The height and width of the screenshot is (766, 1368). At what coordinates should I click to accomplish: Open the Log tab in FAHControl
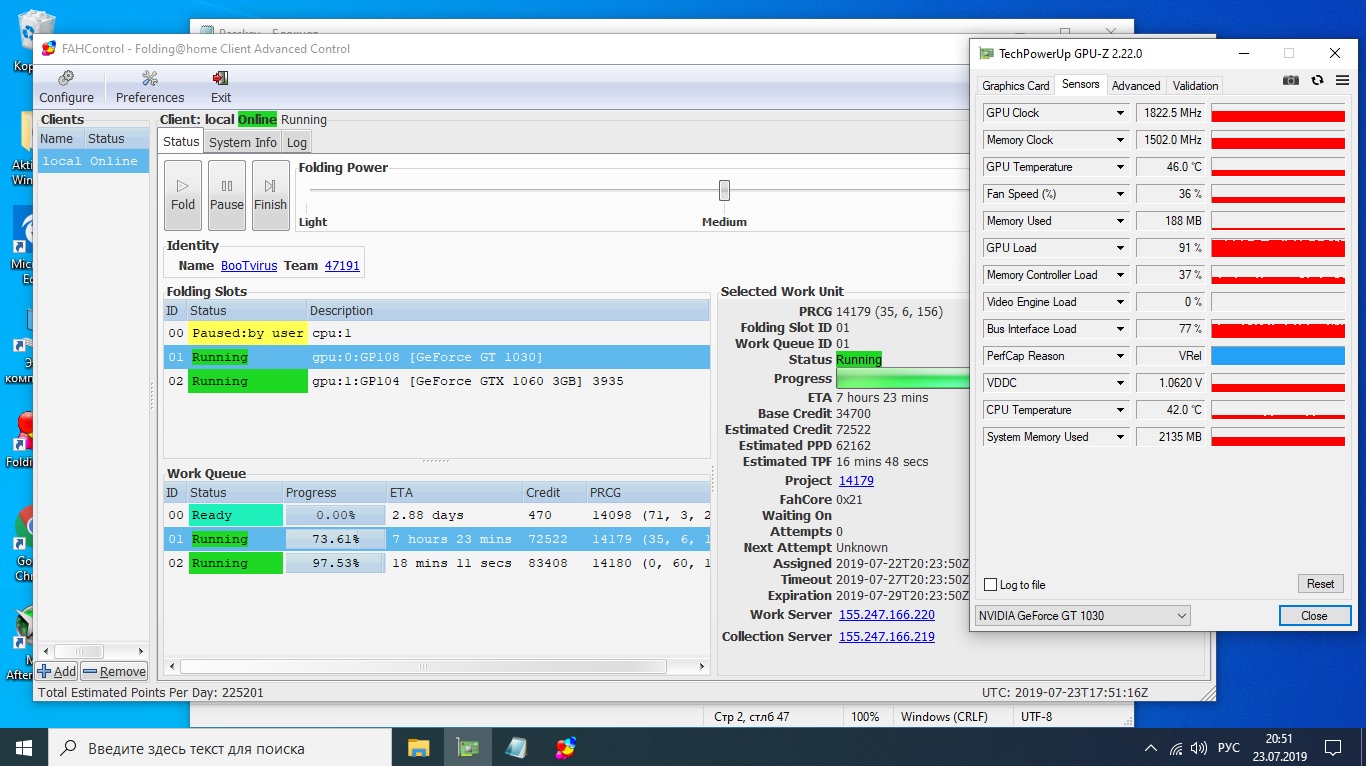click(x=297, y=142)
